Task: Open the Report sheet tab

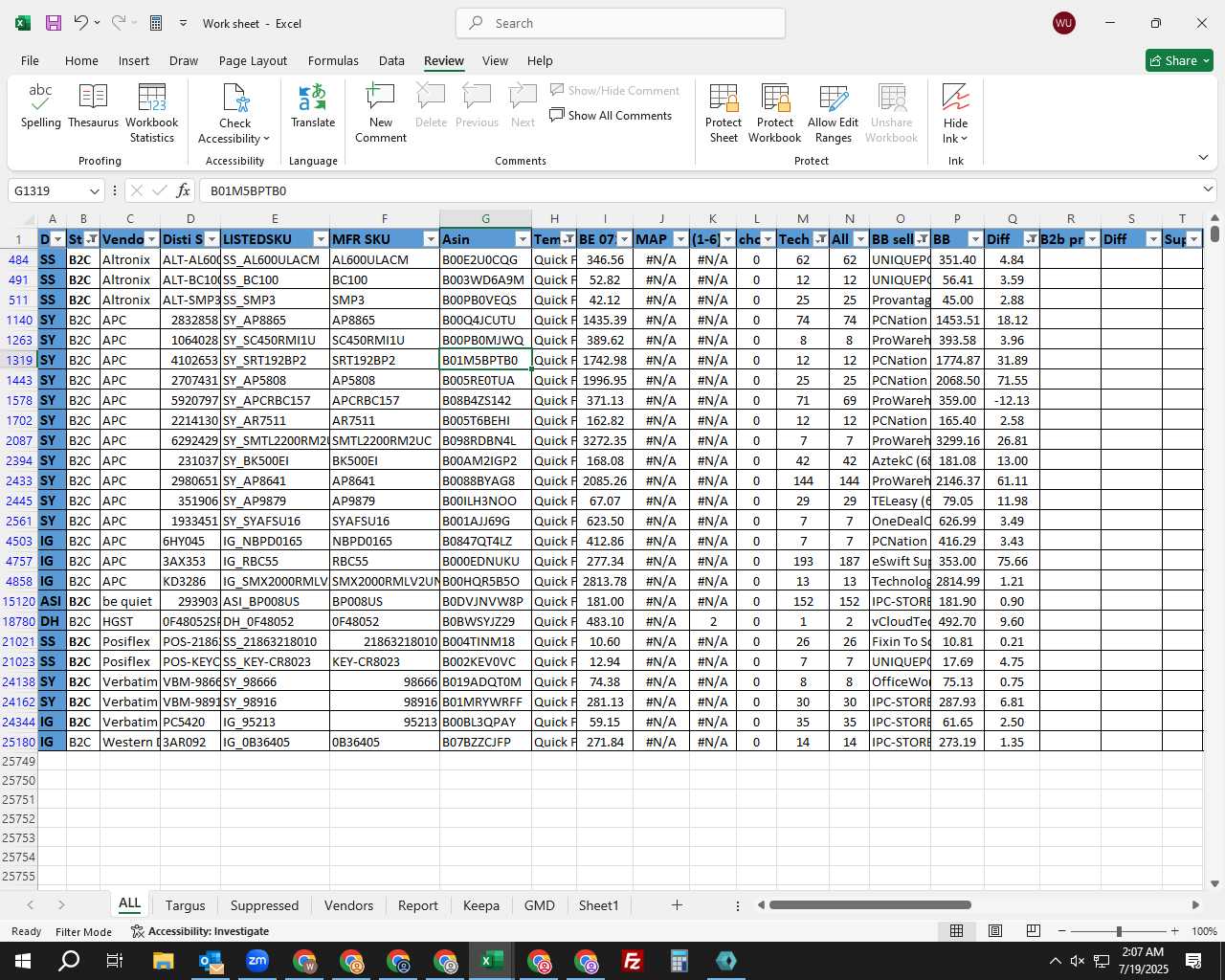Action: (417, 905)
